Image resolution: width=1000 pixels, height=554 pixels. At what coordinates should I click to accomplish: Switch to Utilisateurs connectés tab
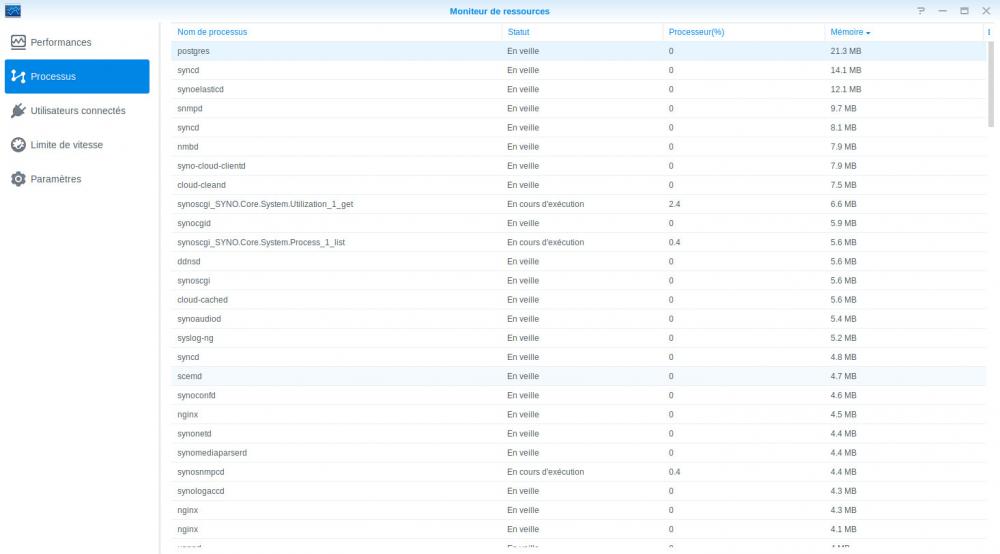[78, 111]
